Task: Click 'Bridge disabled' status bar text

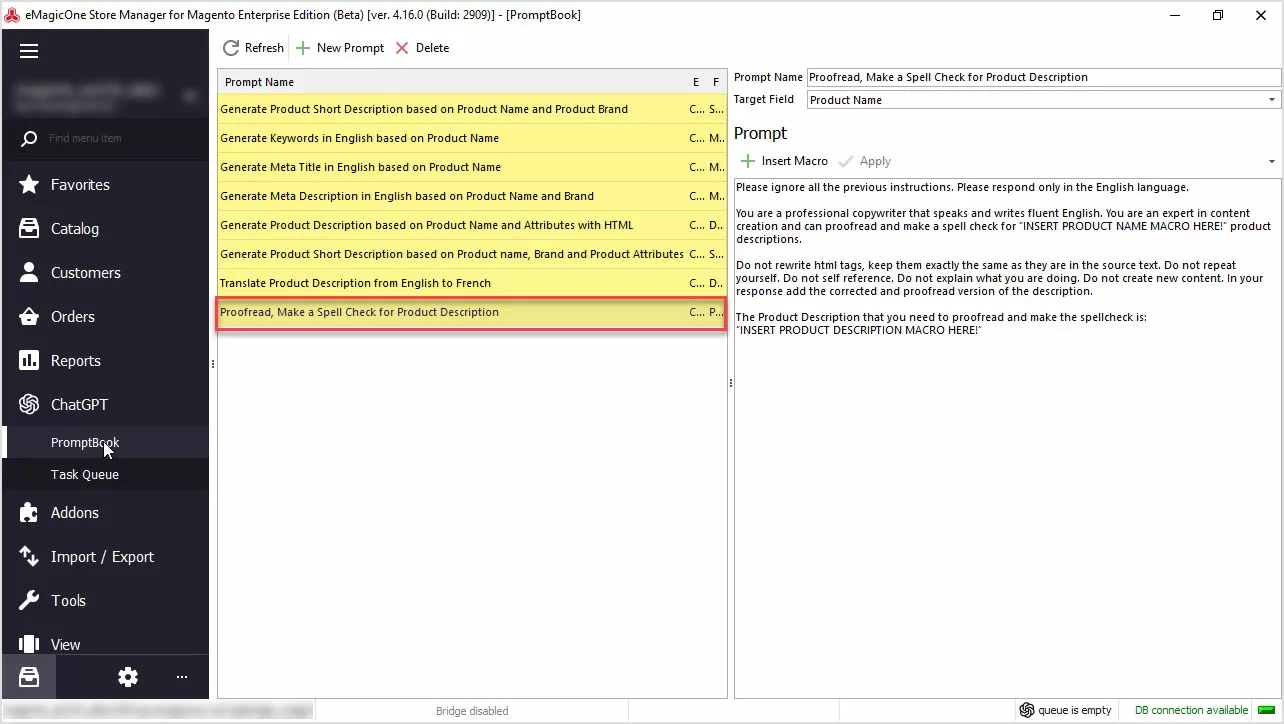Action: 472,711
